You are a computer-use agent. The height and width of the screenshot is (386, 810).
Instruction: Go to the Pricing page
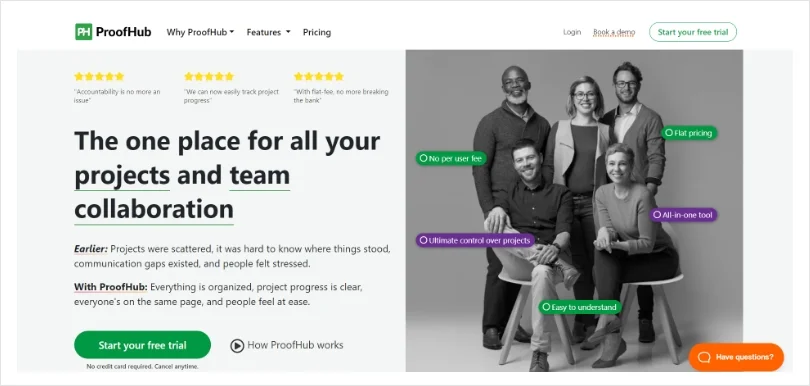tap(317, 32)
